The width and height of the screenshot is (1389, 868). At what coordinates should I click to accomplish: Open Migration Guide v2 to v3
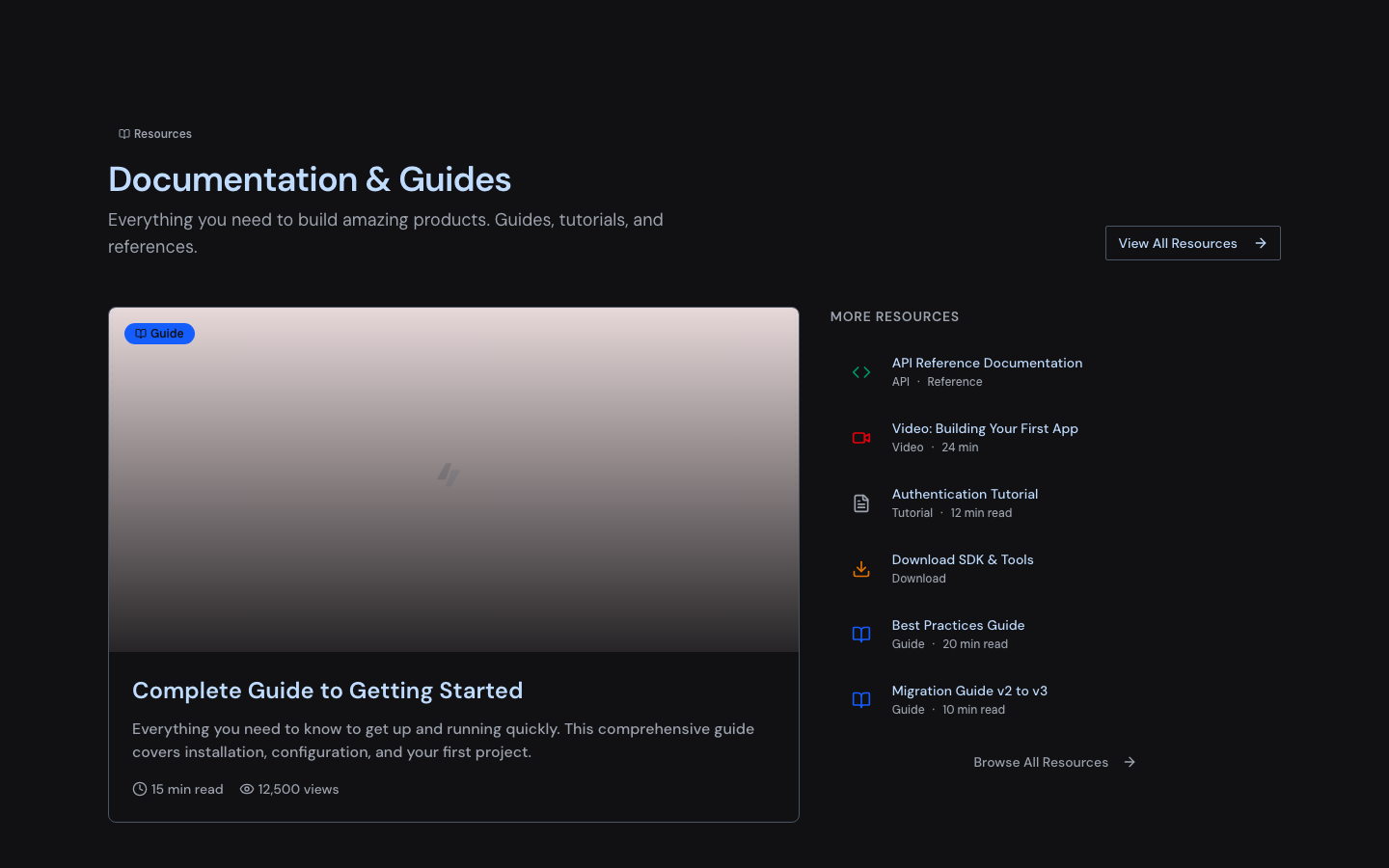(969, 692)
